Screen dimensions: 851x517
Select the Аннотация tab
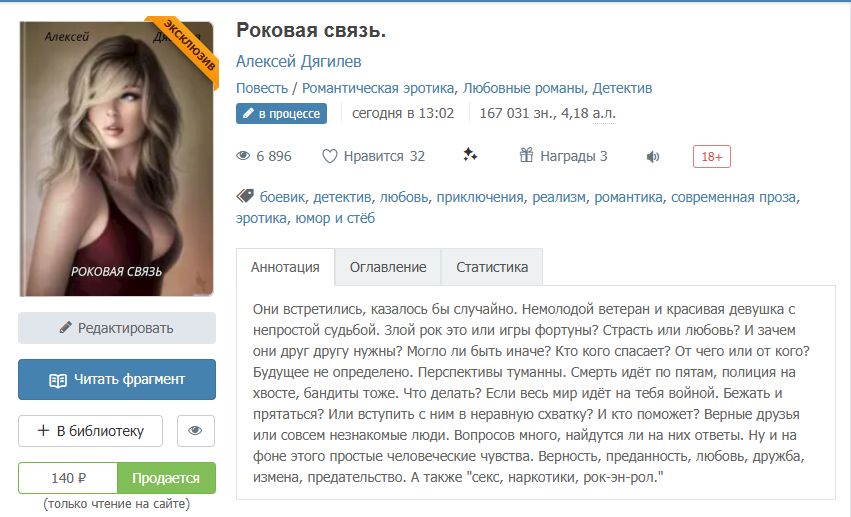pos(285,267)
